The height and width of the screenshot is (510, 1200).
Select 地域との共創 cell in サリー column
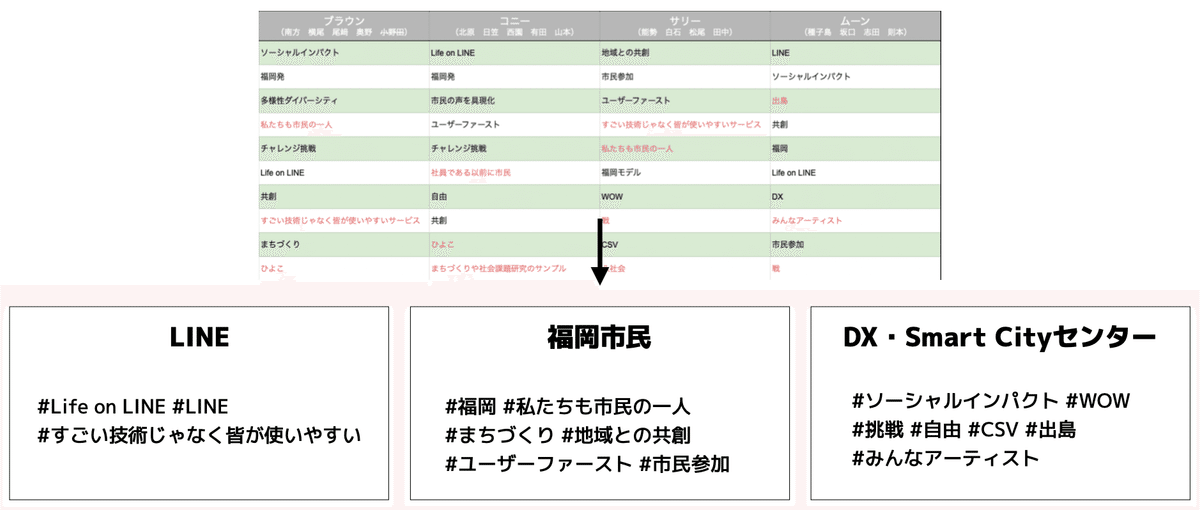(x=685, y=51)
